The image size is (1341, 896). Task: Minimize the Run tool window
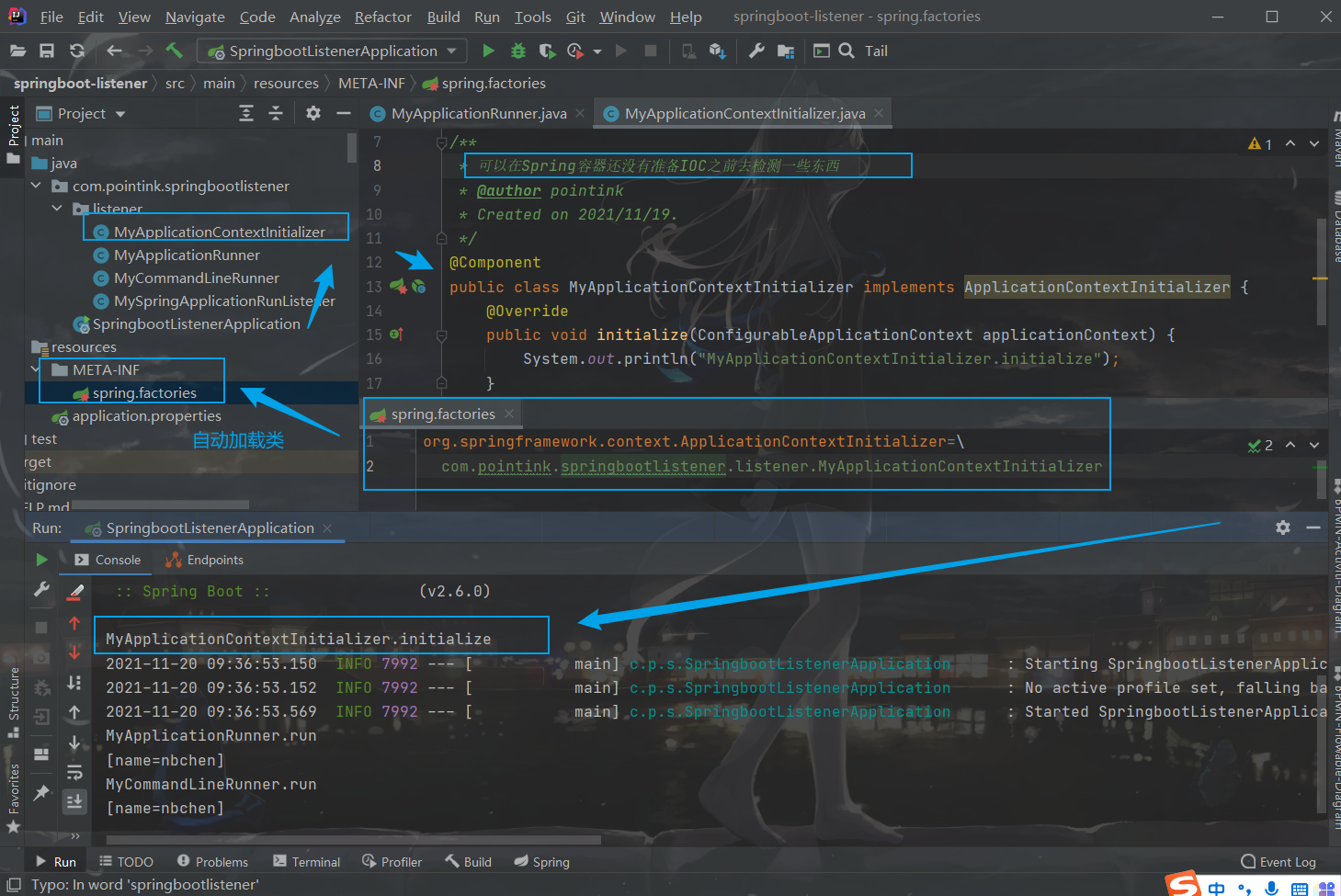pyautogui.click(x=1313, y=527)
